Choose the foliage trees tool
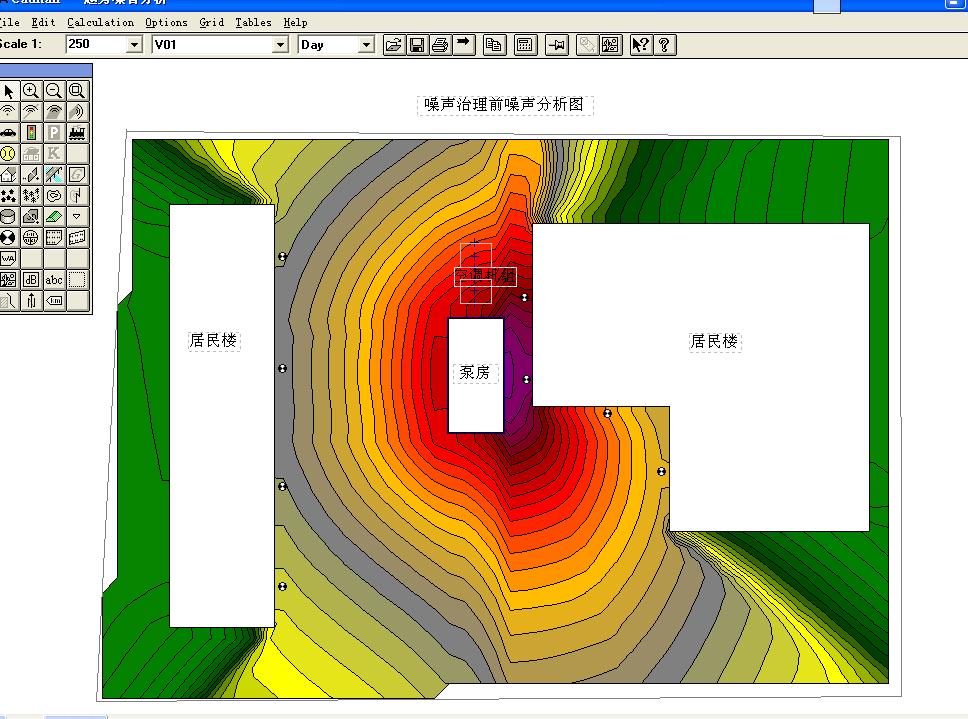This screenshot has width=968, height=719. tap(31, 196)
